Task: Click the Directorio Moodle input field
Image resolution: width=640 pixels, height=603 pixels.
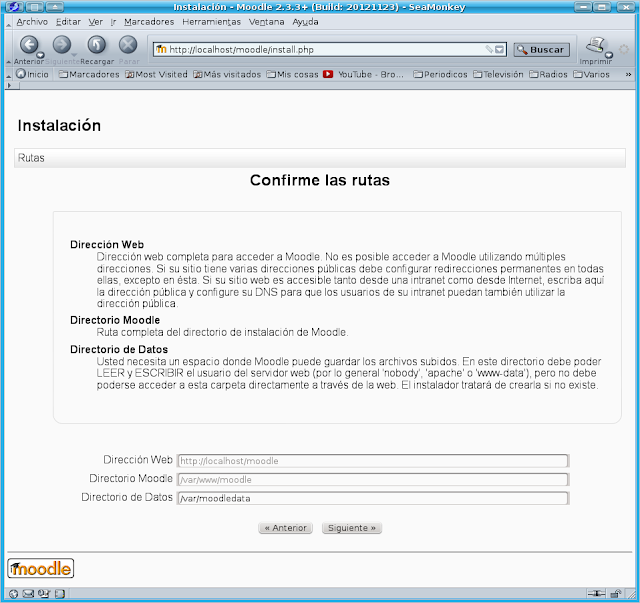Action: [x=373, y=479]
